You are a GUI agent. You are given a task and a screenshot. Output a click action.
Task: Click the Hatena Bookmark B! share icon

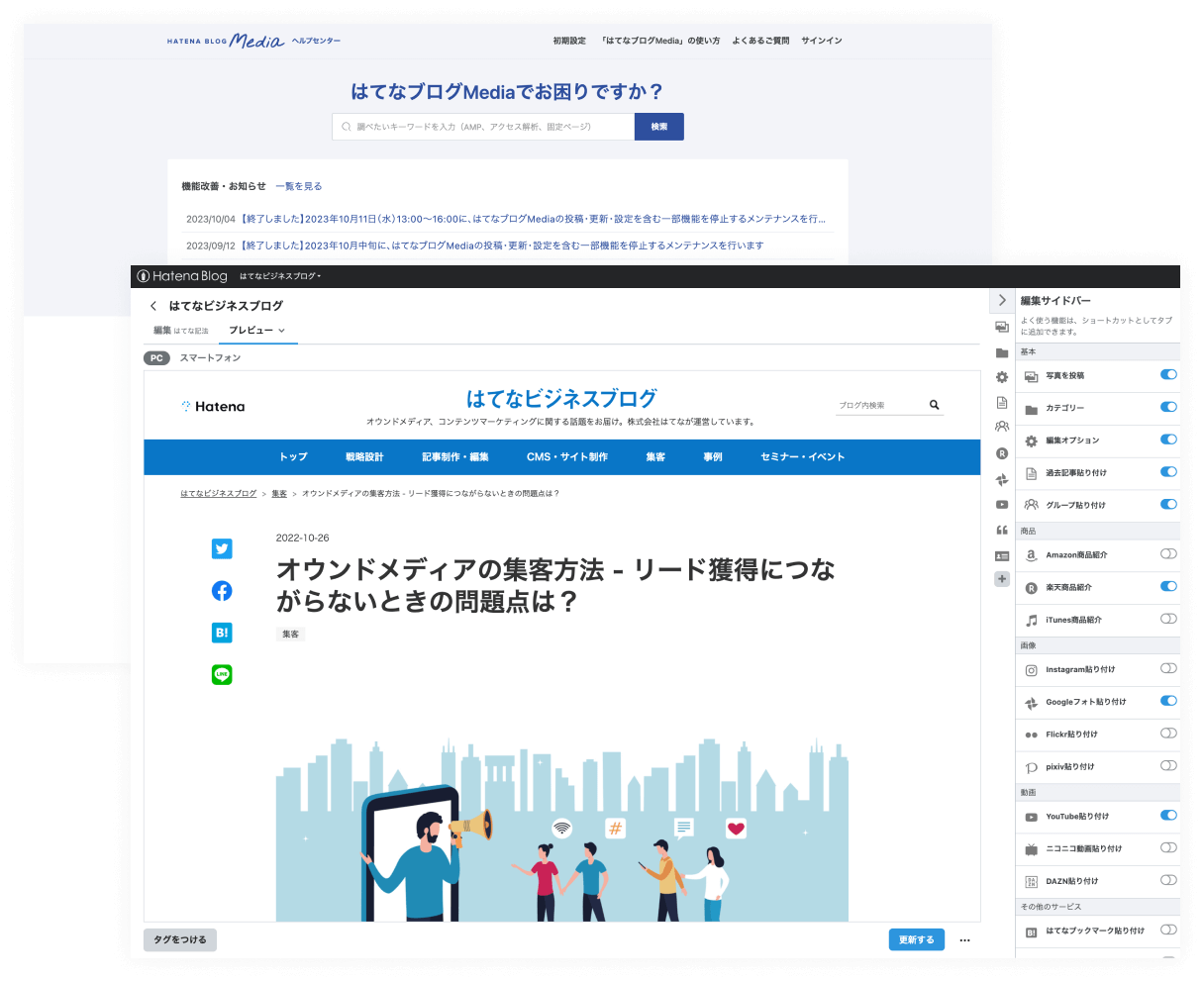coord(222,633)
